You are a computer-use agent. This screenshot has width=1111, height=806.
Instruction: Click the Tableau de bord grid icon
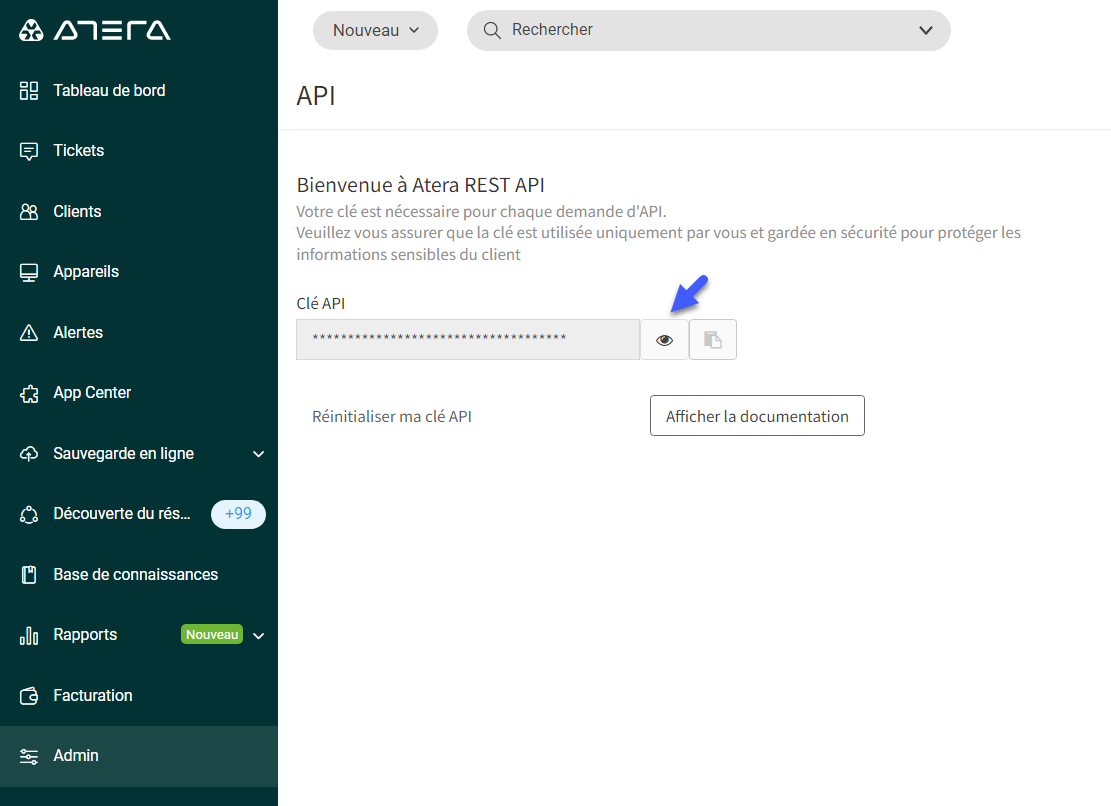(x=29, y=91)
